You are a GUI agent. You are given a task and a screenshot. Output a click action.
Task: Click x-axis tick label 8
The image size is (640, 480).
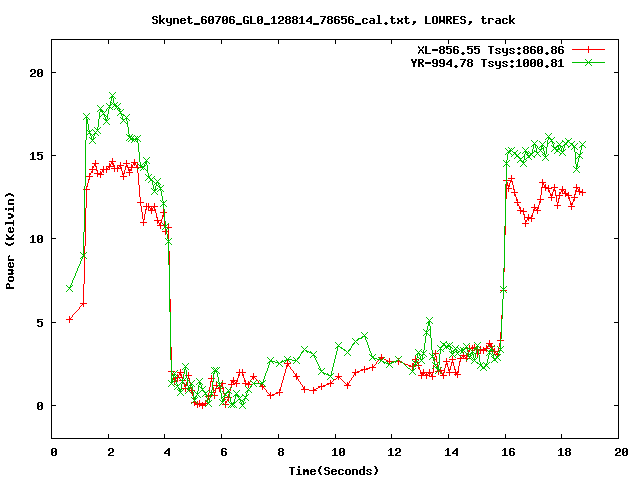(280, 452)
